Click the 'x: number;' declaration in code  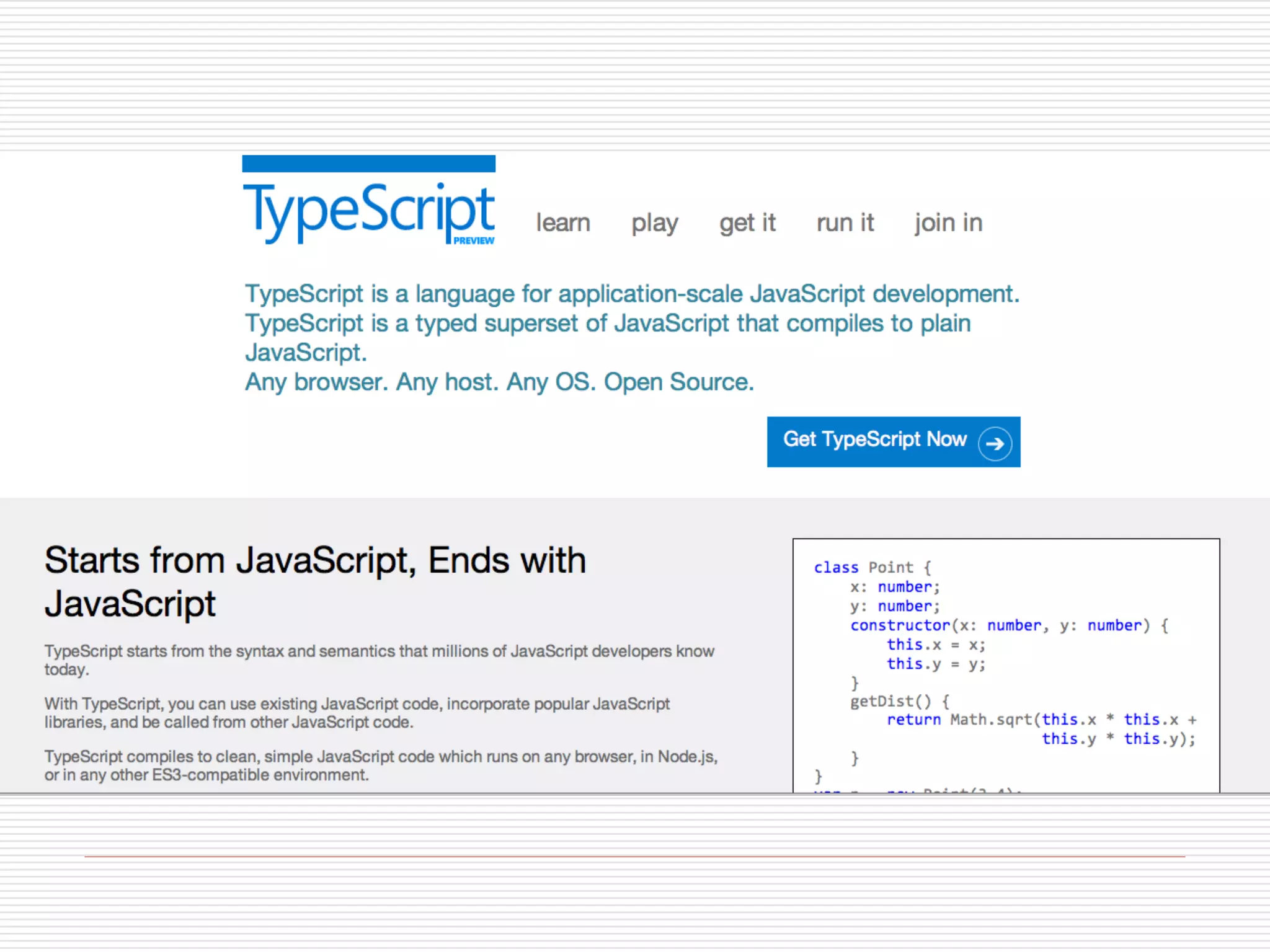point(895,587)
